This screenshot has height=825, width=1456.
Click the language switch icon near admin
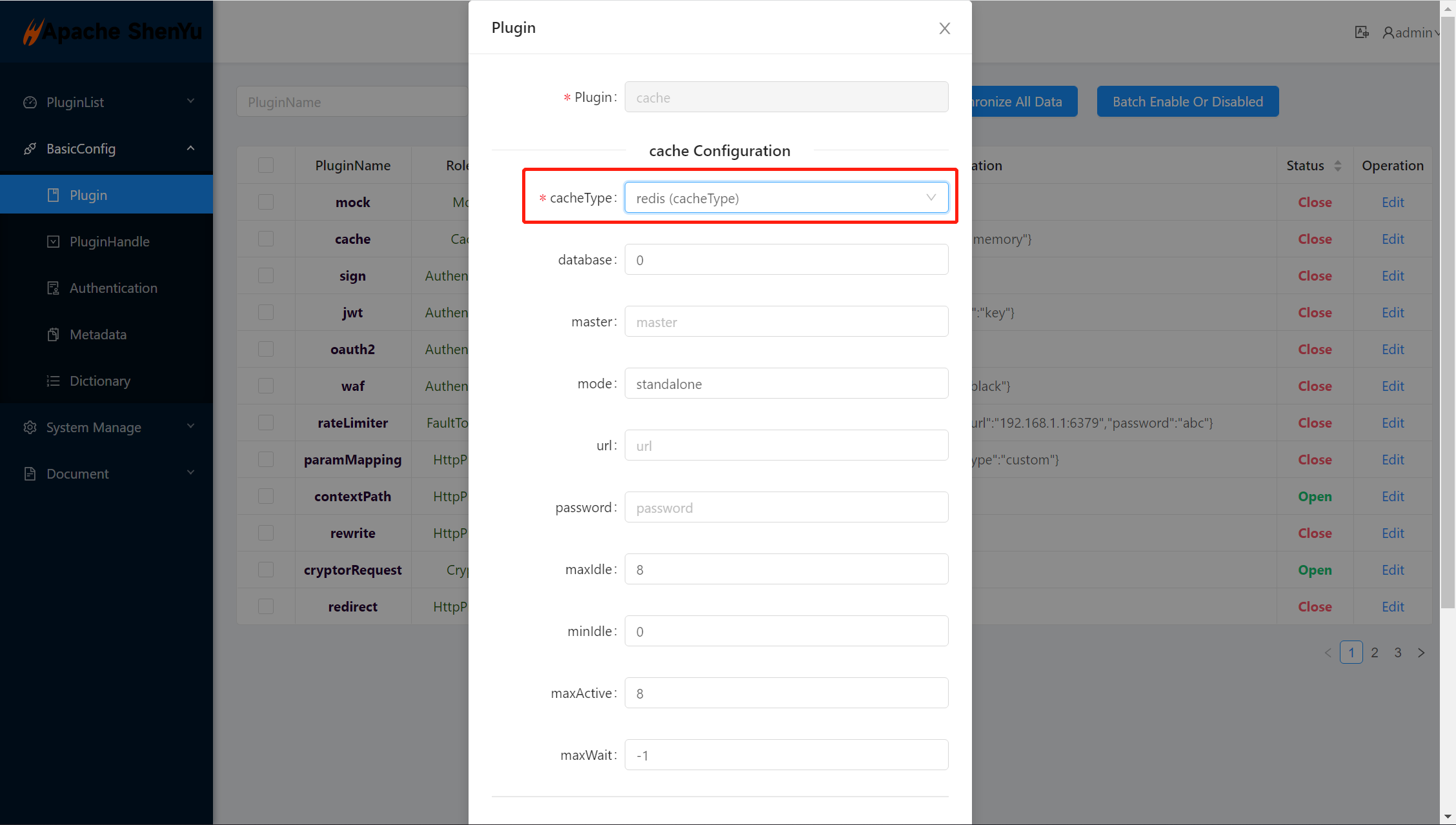[1362, 32]
